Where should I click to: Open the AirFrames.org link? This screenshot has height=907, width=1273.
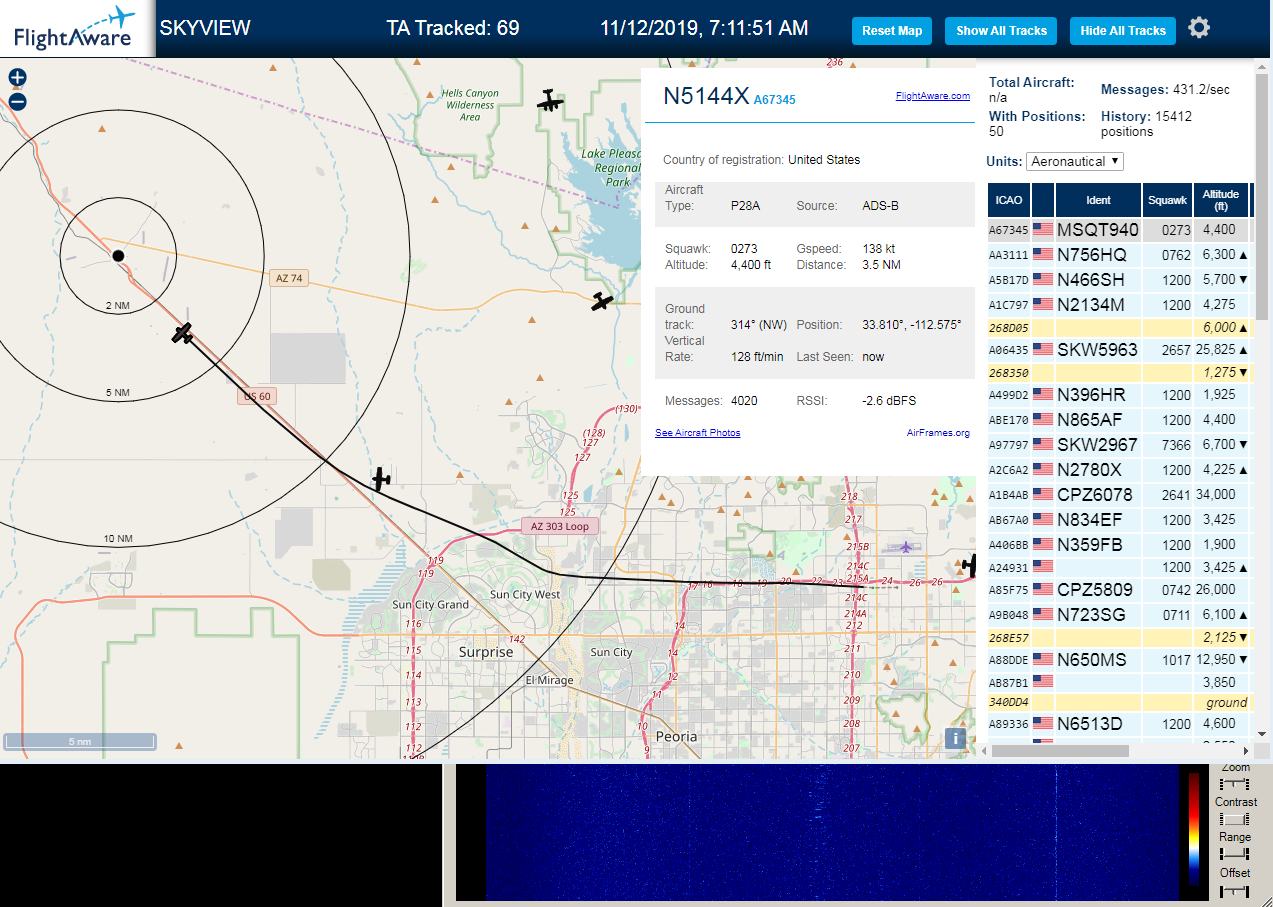pos(938,433)
